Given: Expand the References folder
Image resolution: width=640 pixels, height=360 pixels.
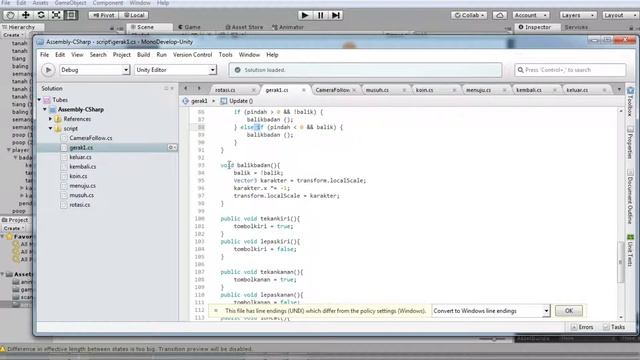Looking at the screenshot, I should point(50,119).
